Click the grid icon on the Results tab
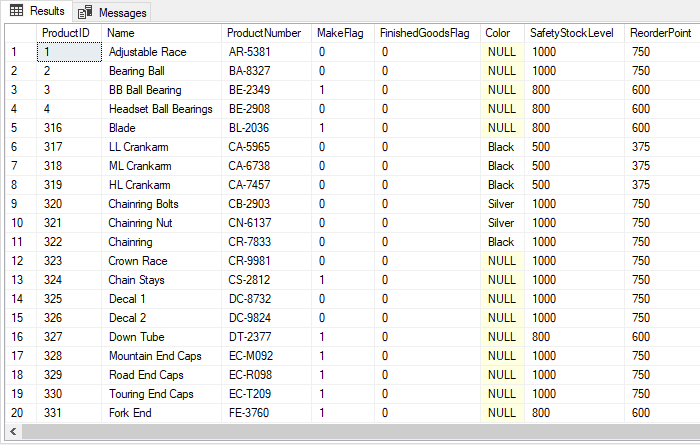The width and height of the screenshot is (700, 445). click(17, 12)
